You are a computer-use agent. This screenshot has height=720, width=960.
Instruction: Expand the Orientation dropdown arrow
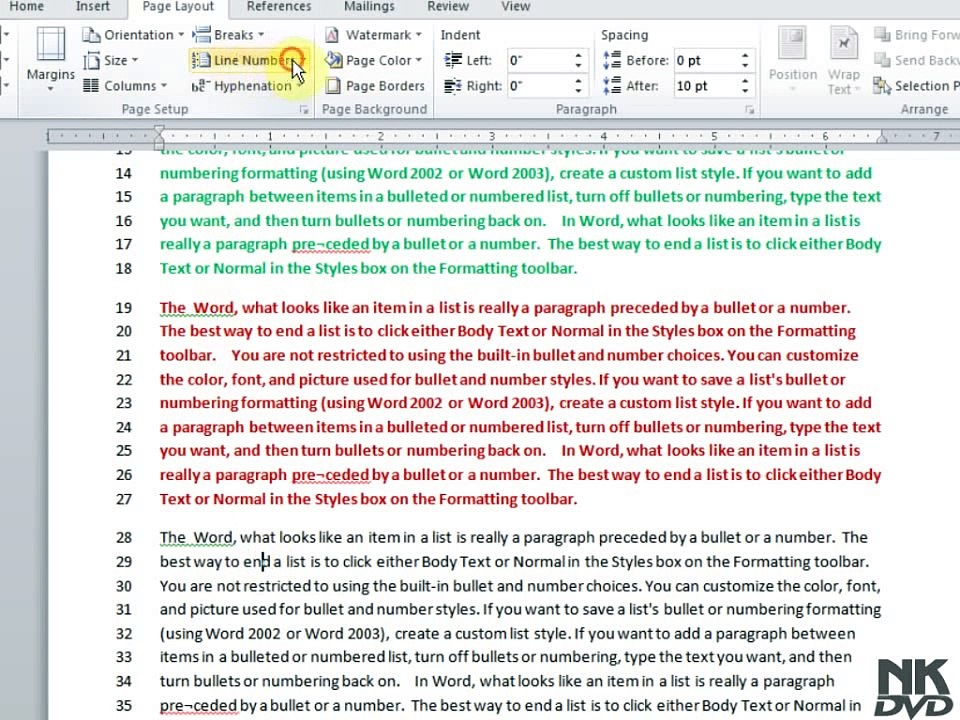pos(181,35)
